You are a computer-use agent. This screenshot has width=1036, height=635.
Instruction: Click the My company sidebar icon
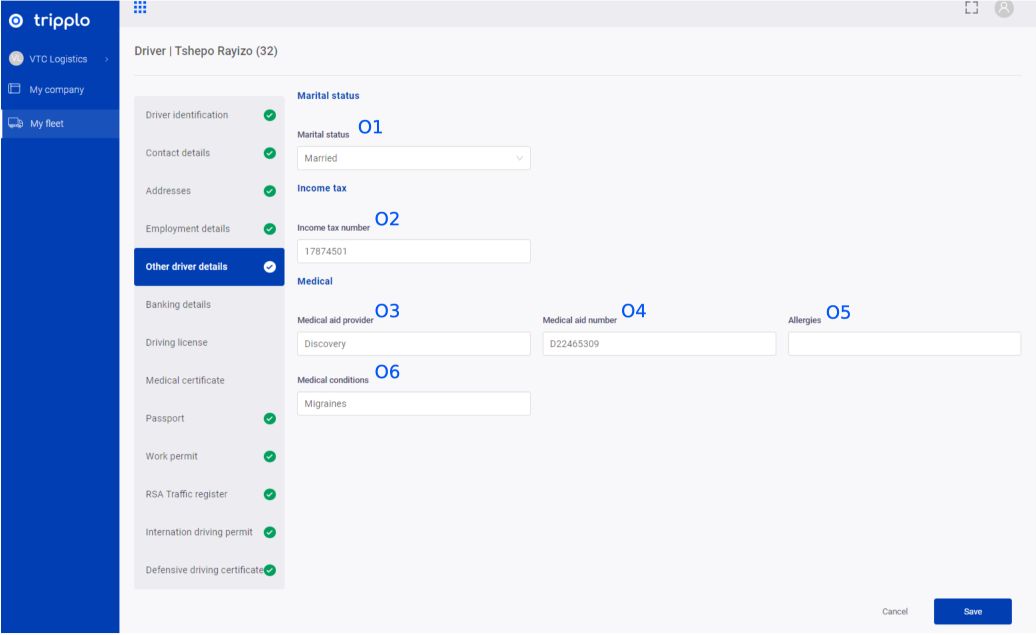tap(14, 90)
